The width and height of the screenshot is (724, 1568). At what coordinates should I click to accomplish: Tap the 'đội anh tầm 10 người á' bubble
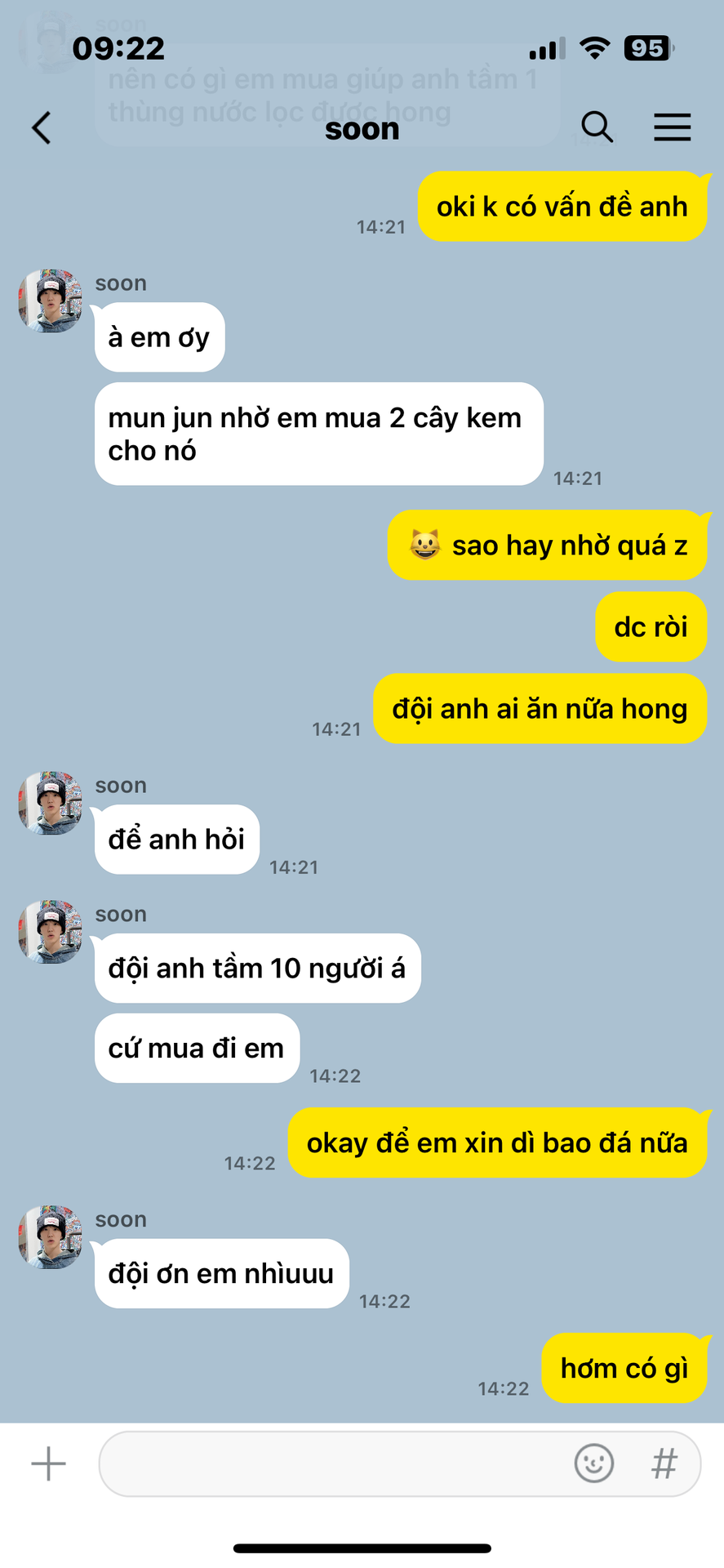click(257, 968)
